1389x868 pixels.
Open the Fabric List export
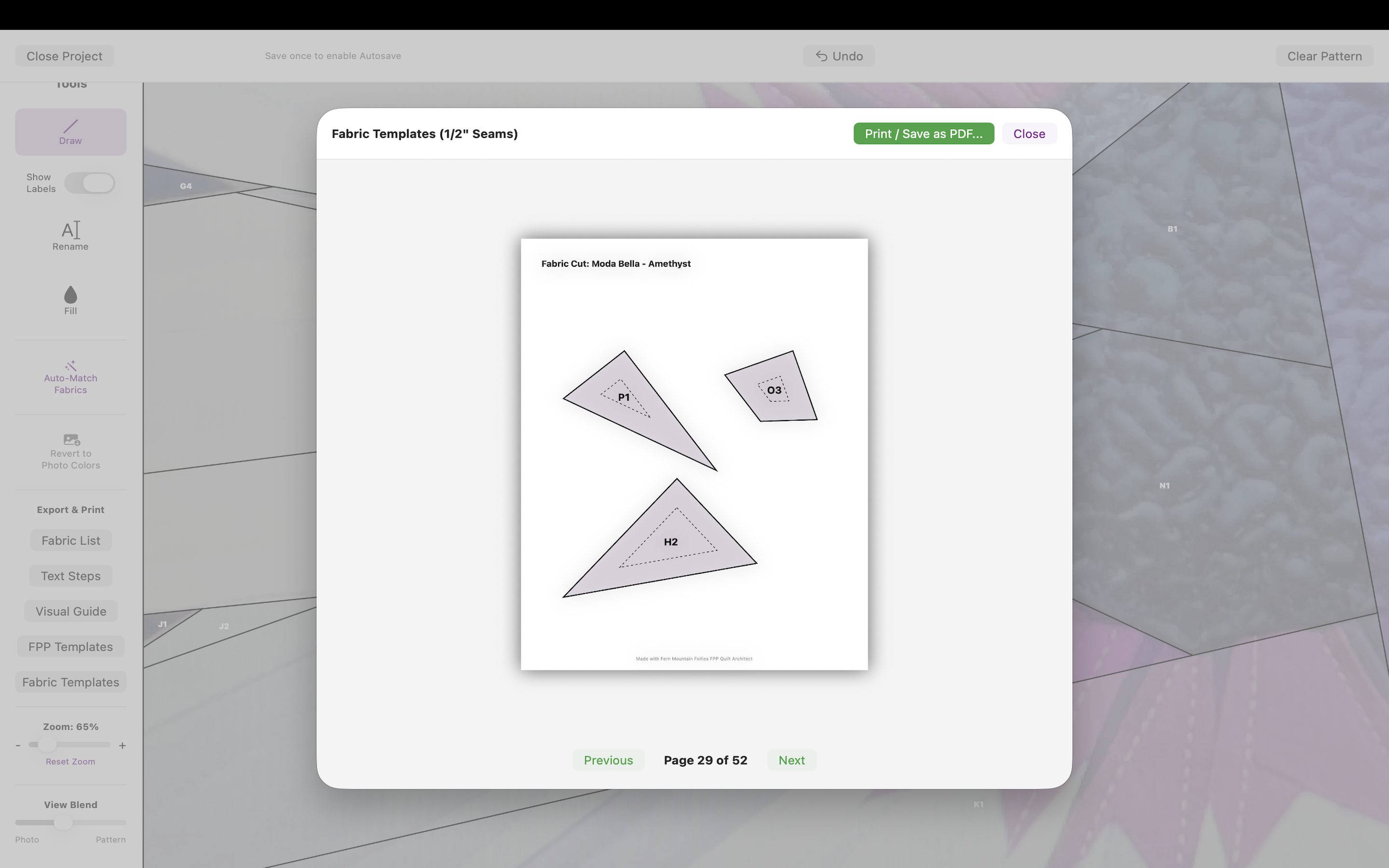70,541
